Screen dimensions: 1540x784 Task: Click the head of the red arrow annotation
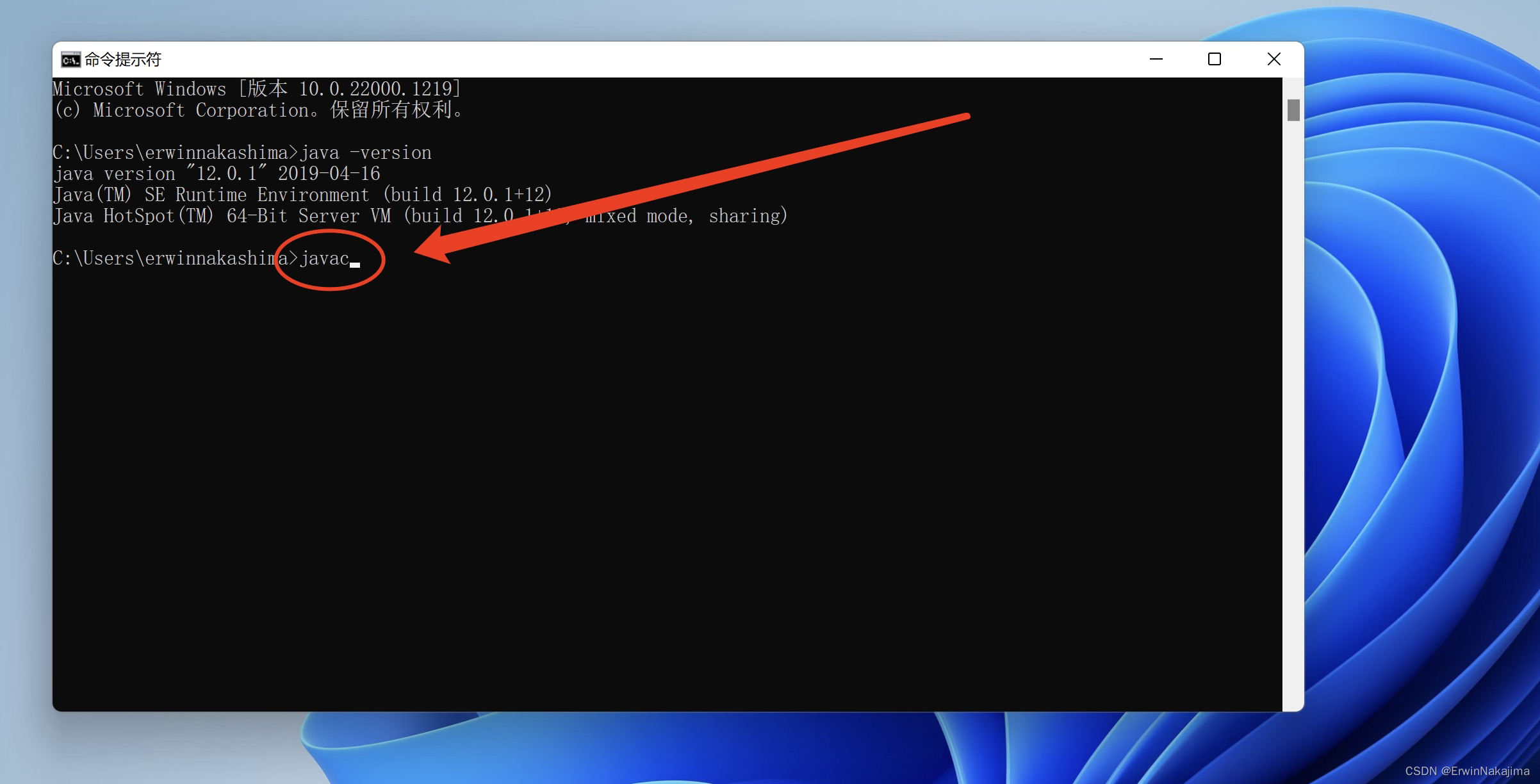(x=432, y=249)
